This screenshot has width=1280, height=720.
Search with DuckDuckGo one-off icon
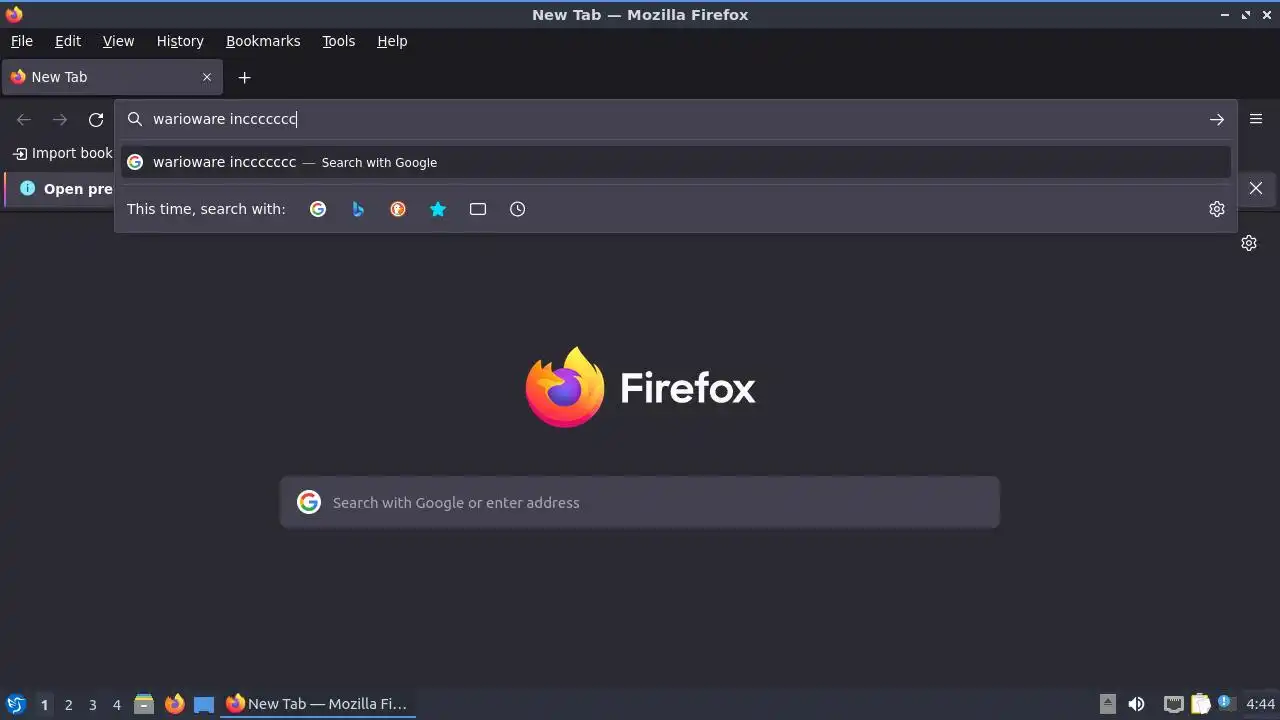click(398, 209)
